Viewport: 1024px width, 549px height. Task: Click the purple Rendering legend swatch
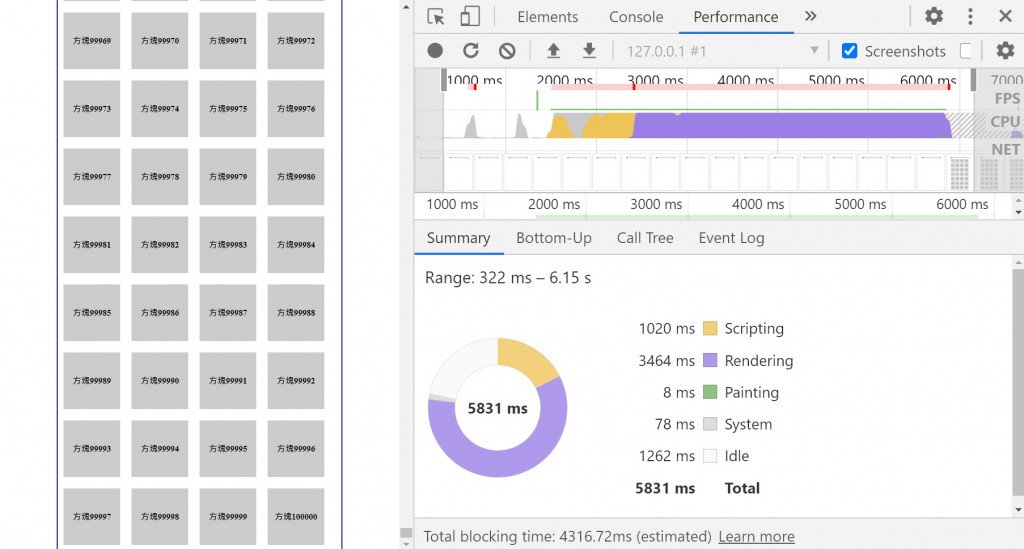710,360
